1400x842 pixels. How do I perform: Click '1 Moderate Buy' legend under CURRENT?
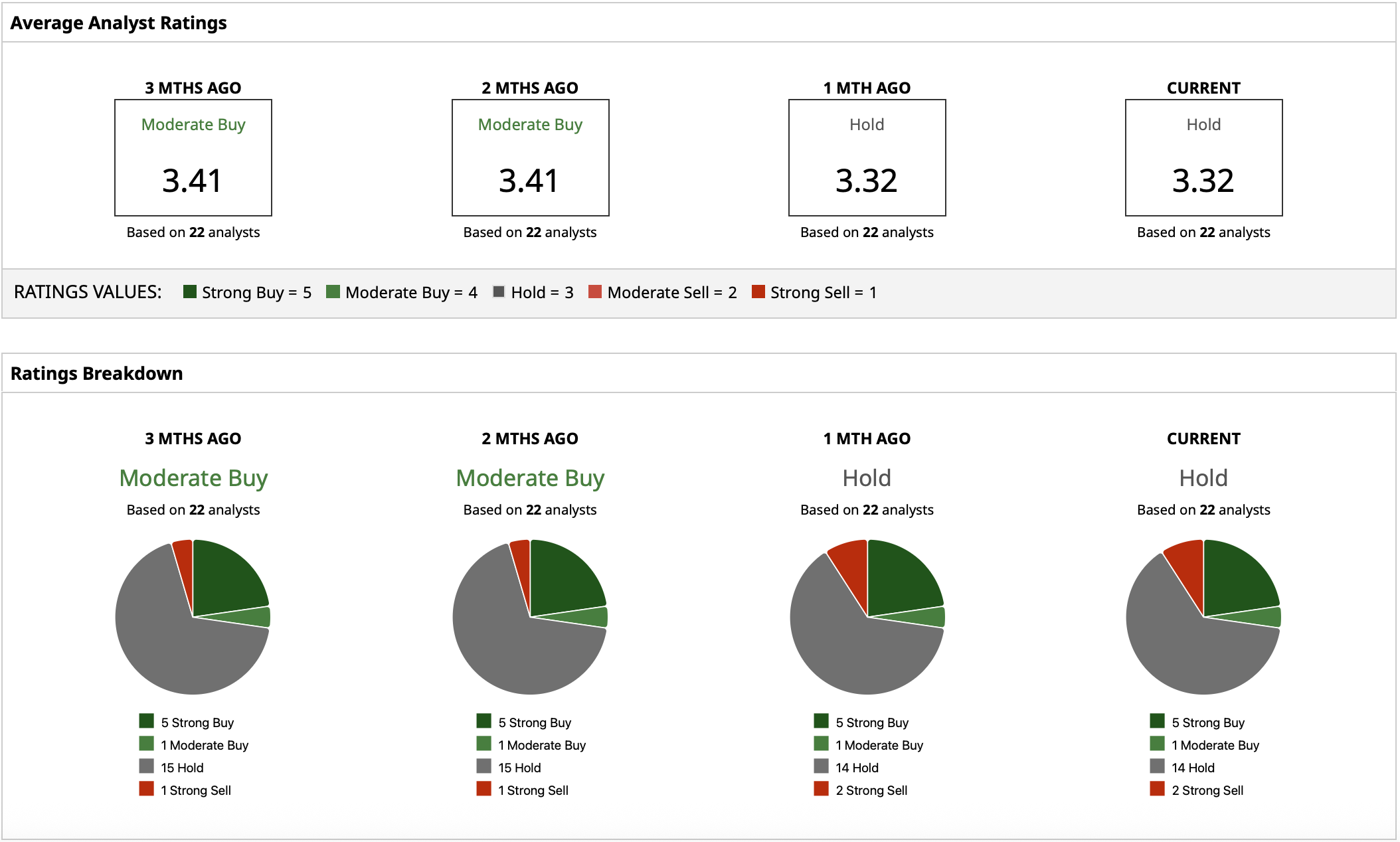point(1215,745)
